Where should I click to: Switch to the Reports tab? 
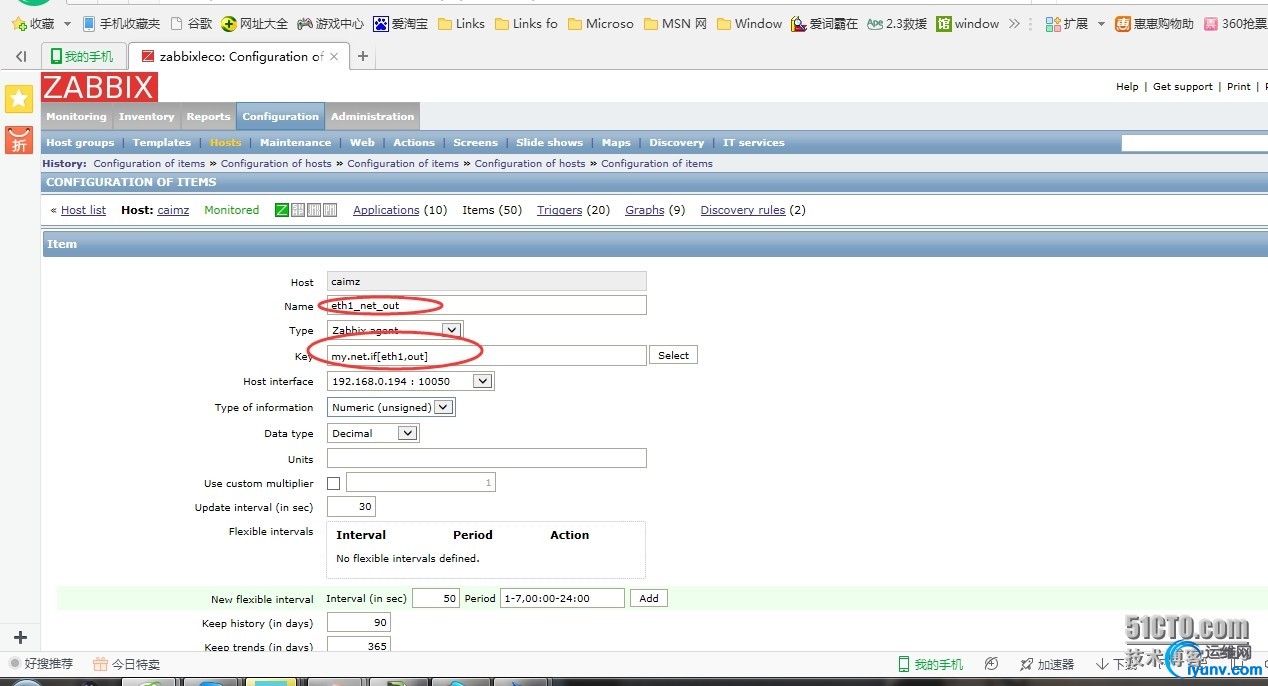(x=208, y=117)
